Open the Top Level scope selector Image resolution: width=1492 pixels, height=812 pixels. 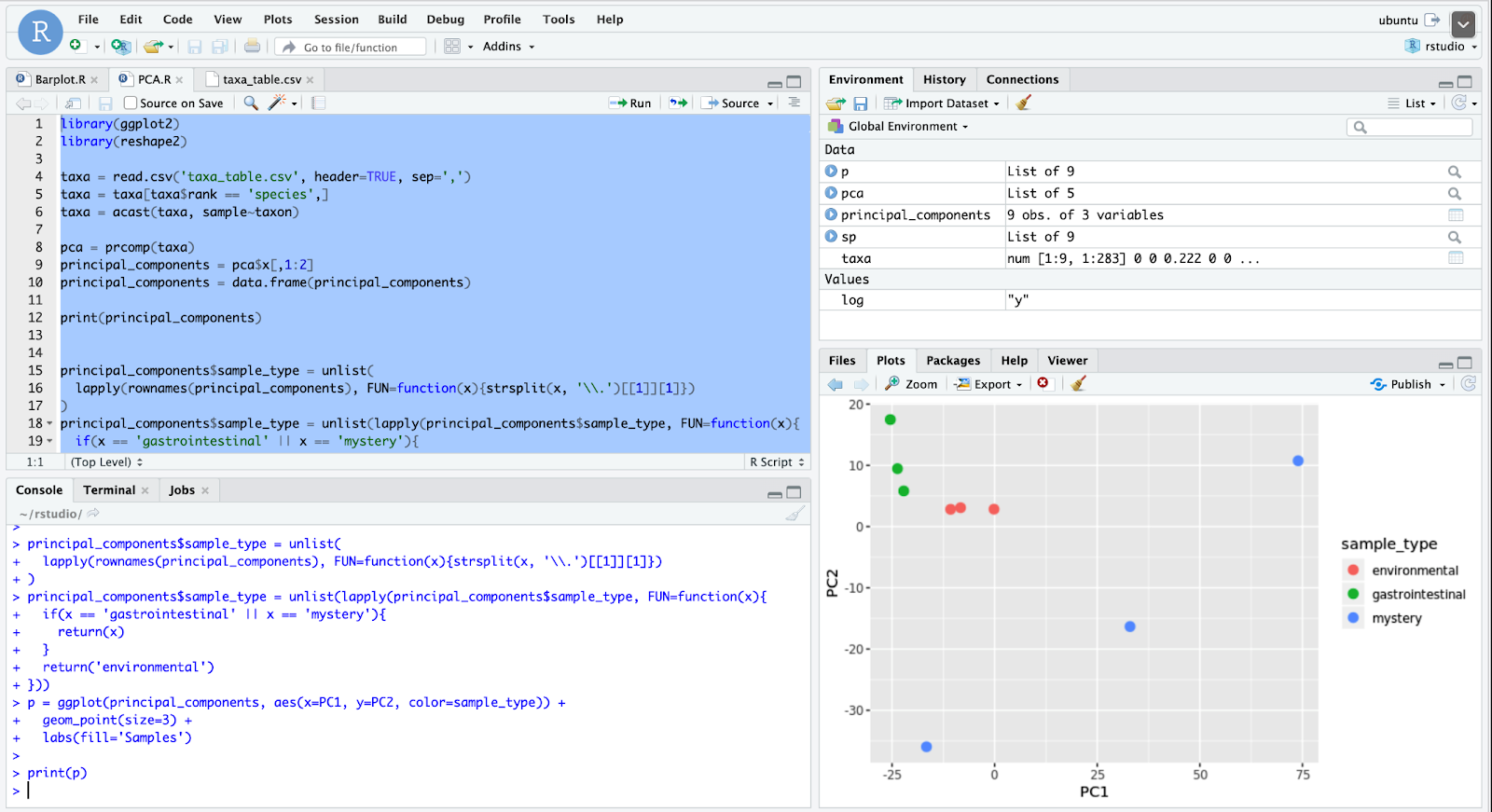(x=106, y=461)
